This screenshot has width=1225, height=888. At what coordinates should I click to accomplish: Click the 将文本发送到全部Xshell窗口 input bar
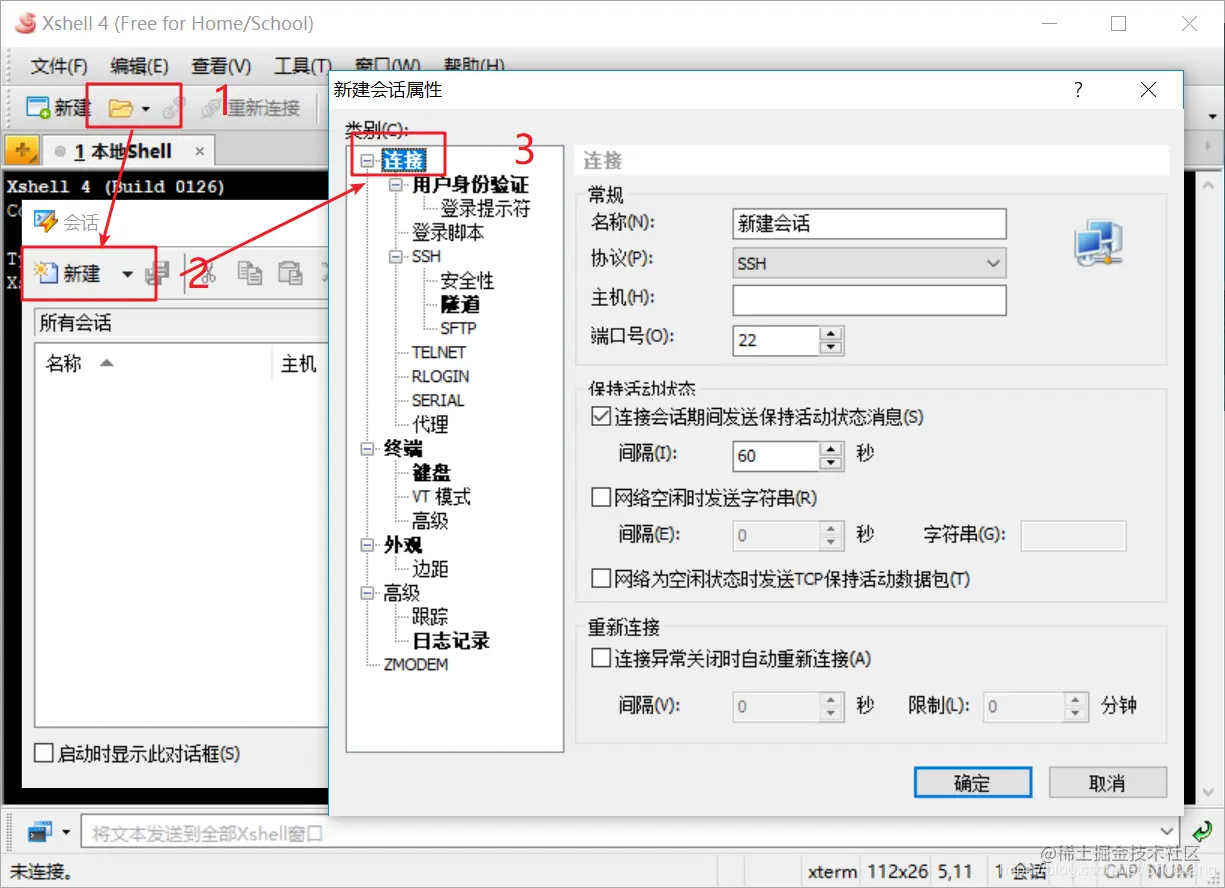coord(632,832)
